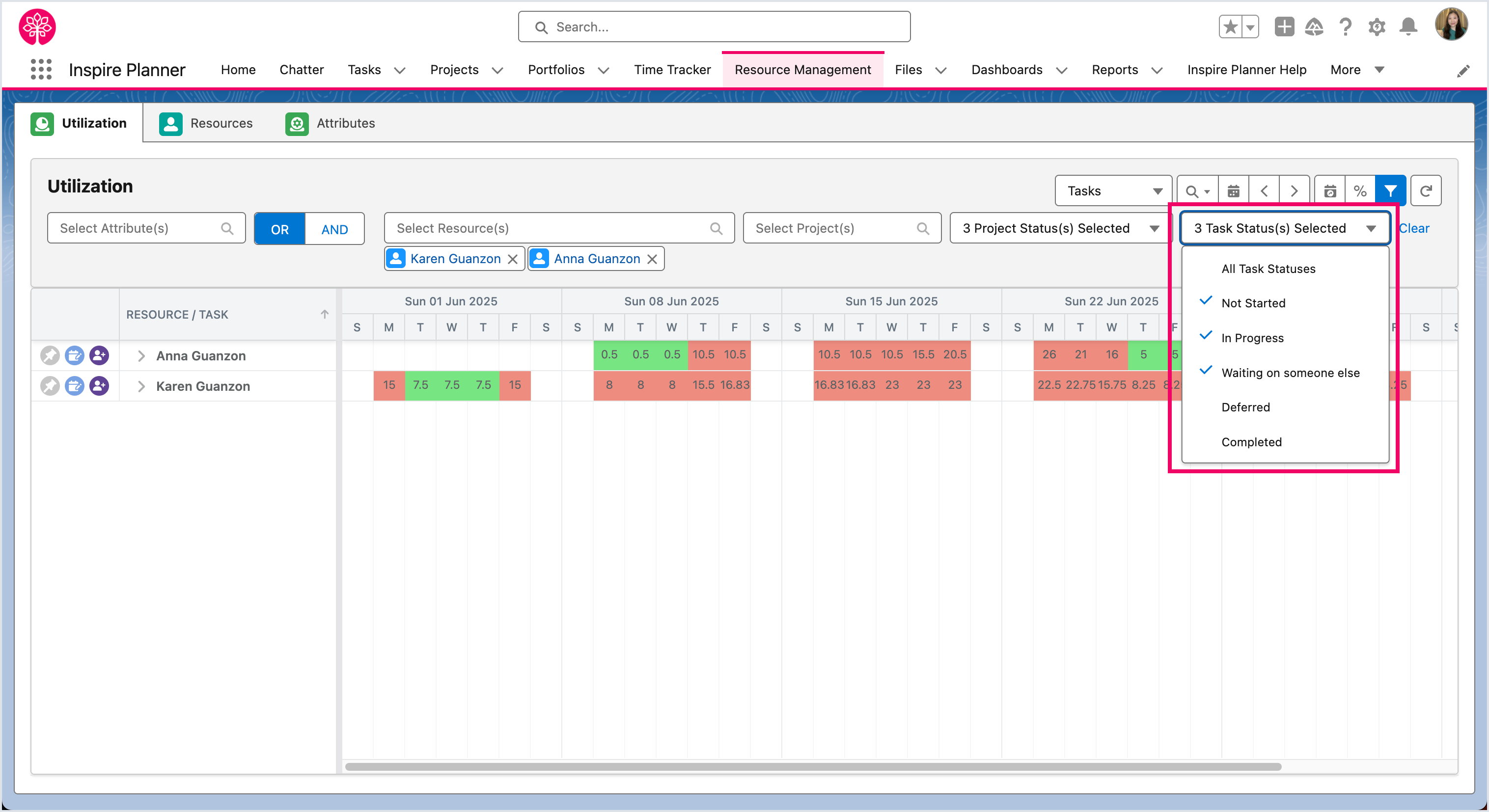Go to Home nav item
This screenshot has height=812, width=1489.
tap(238, 70)
